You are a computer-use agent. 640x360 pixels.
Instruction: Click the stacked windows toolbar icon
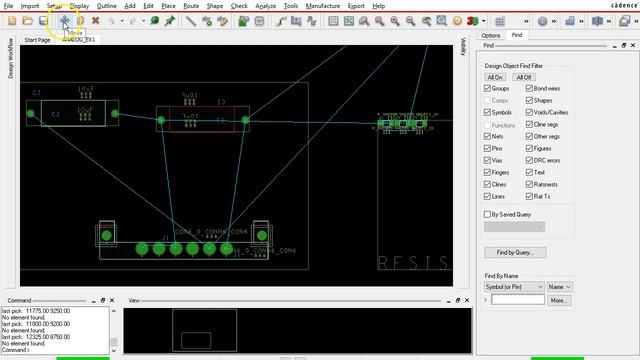pos(624,21)
